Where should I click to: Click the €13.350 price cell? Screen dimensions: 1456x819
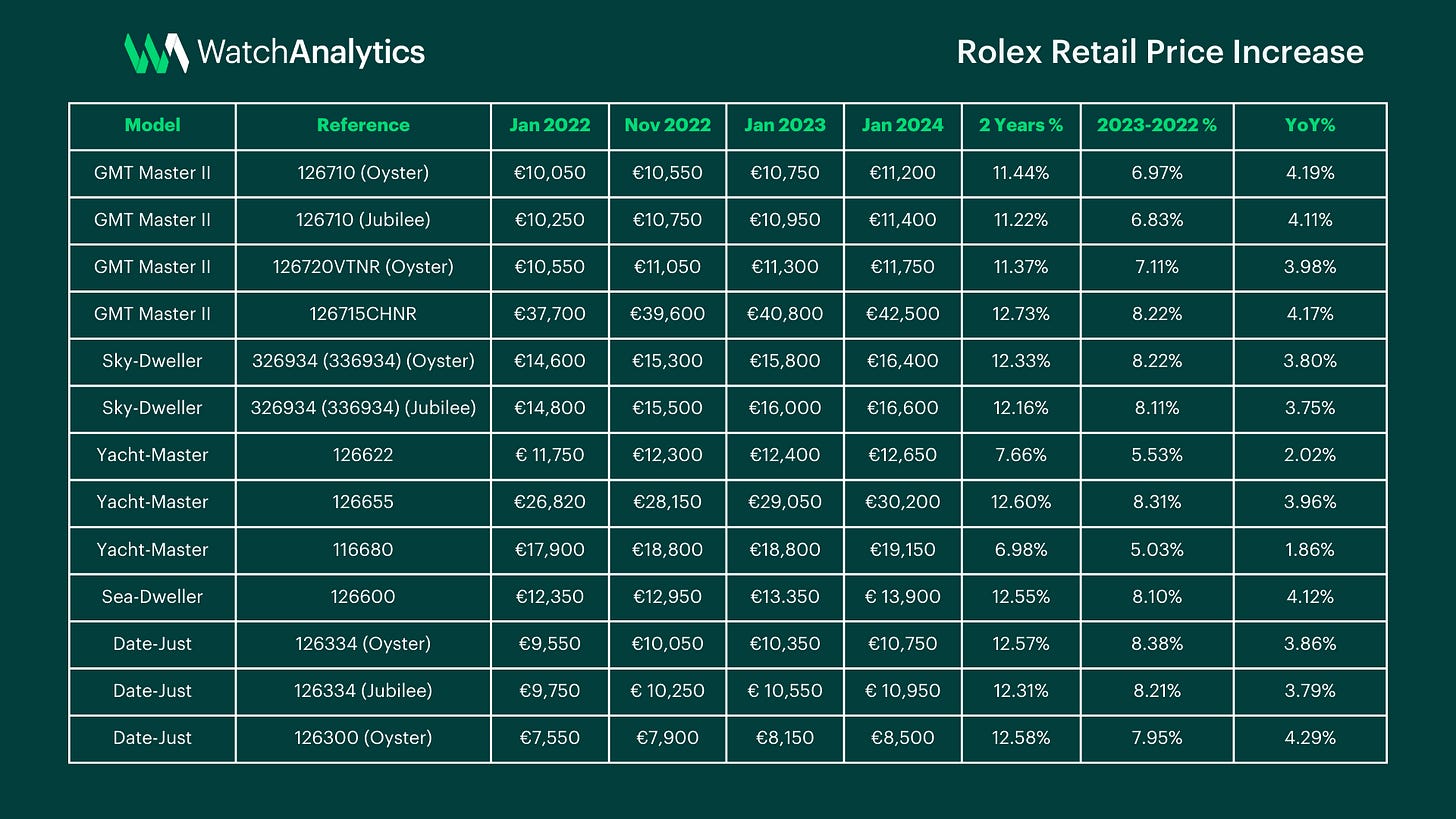[785, 596]
